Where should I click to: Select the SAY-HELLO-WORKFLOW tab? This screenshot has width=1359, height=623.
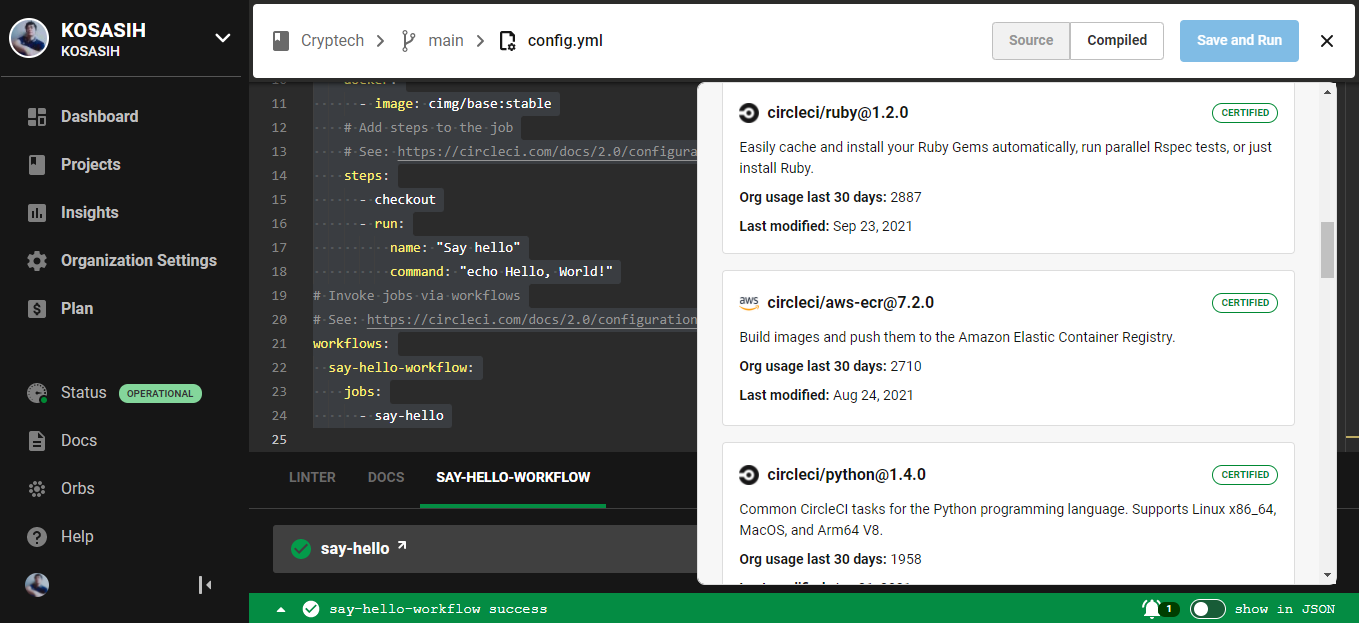513,477
